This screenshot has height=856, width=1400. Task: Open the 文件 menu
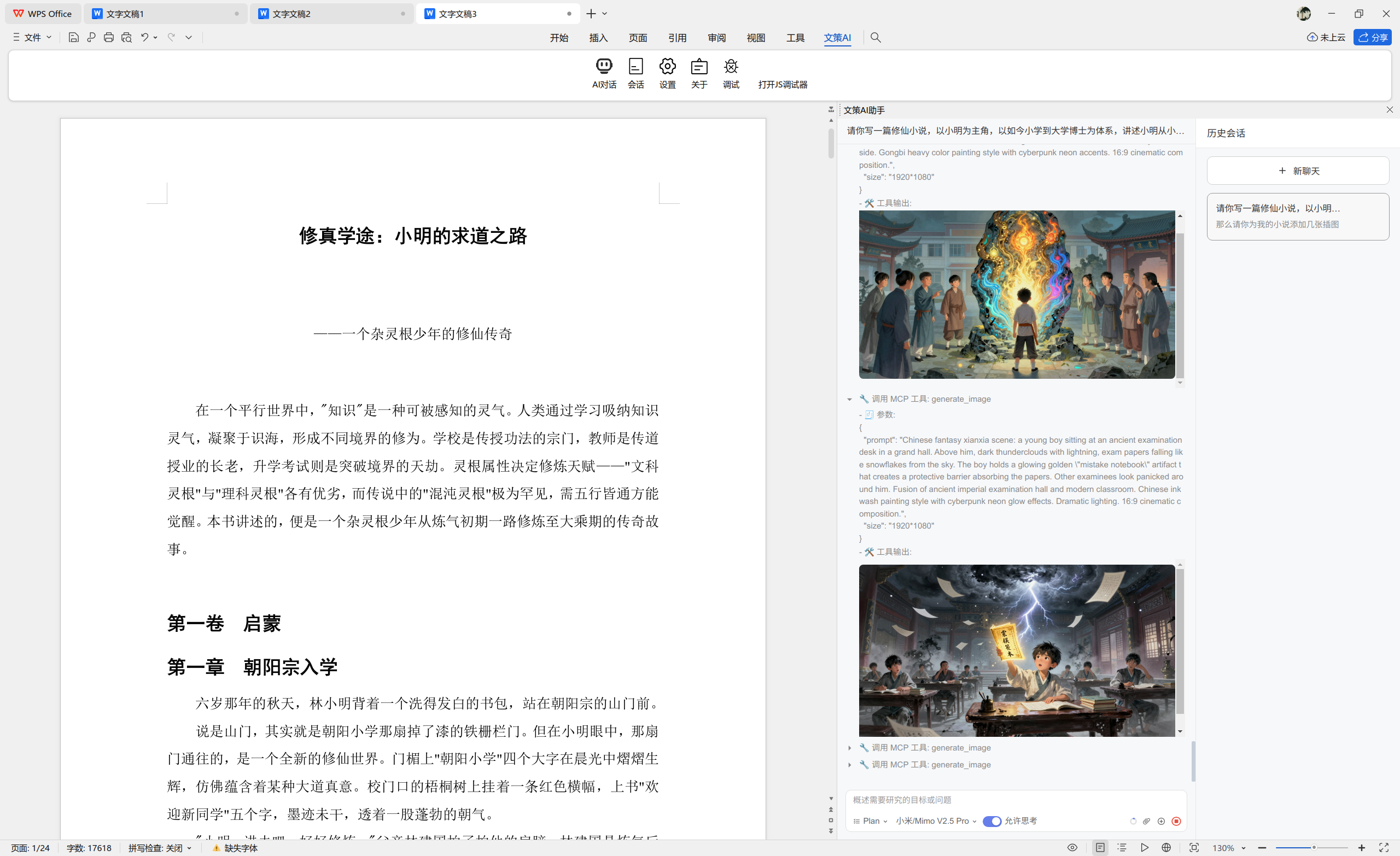coord(32,38)
